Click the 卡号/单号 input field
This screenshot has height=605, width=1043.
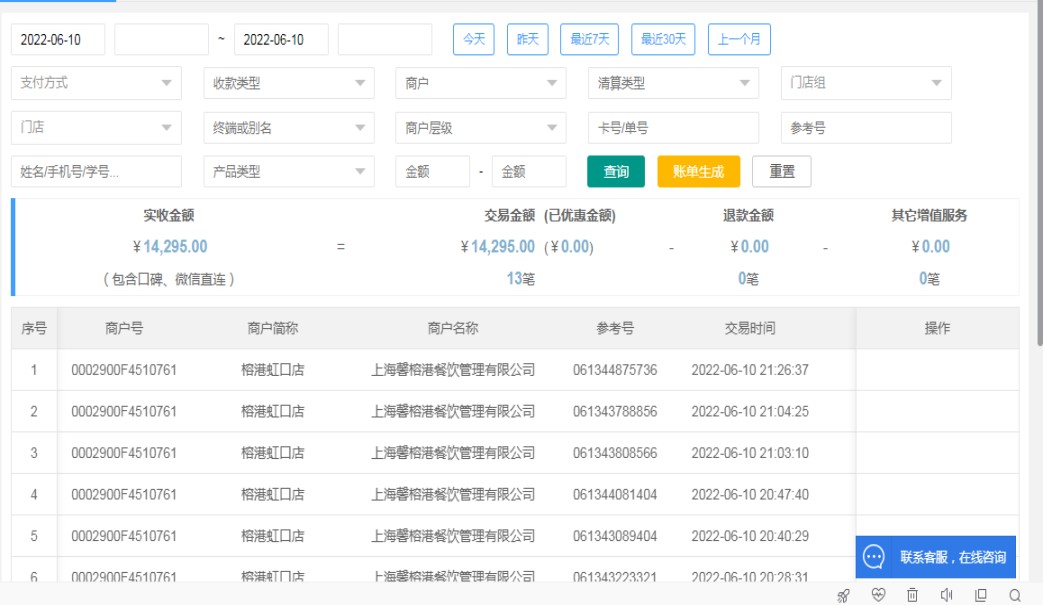[x=673, y=128]
